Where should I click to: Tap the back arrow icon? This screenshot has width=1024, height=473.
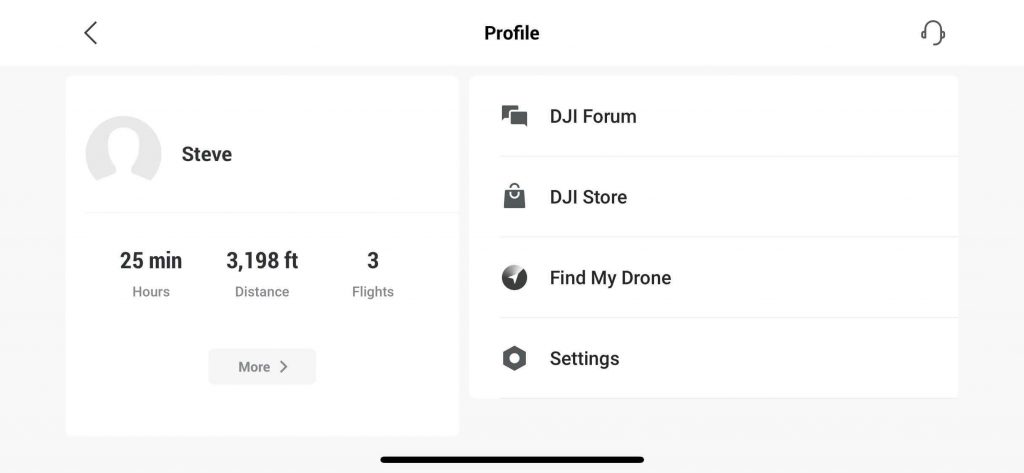[91, 33]
